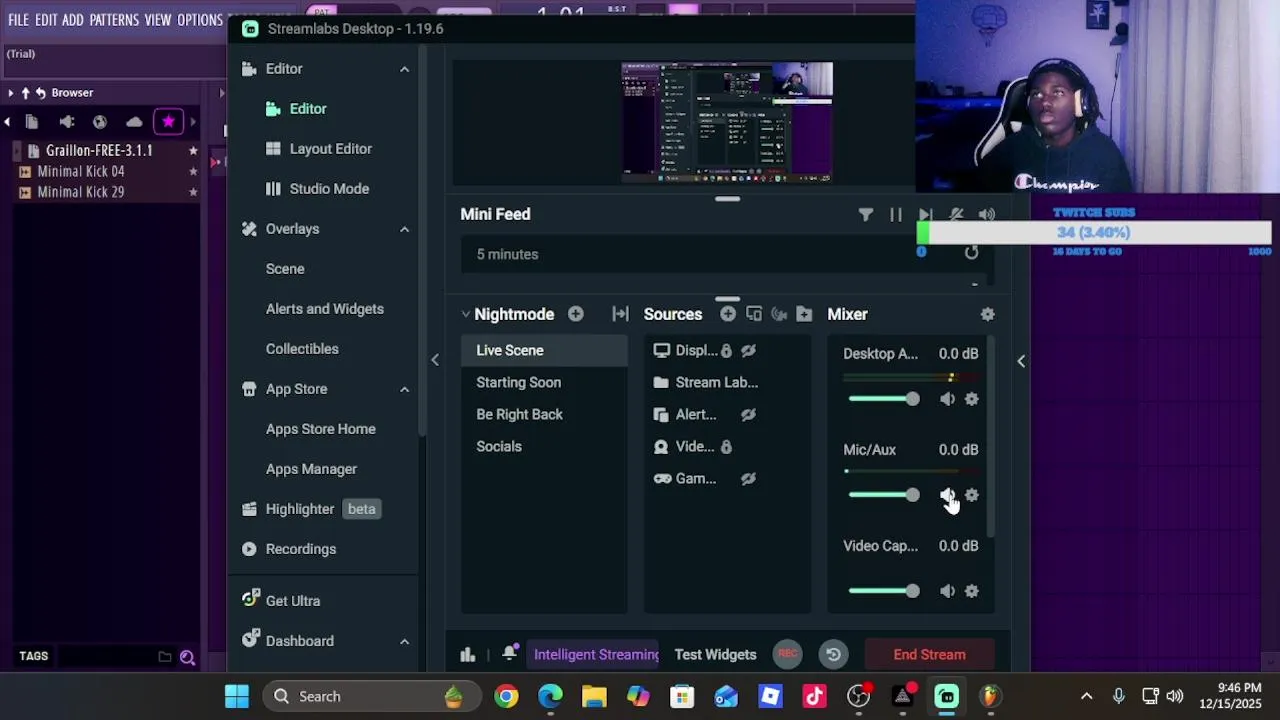Viewport: 1280px width, 720px height.
Task: Expand chat panel with right-side chevron
Action: [1021, 360]
